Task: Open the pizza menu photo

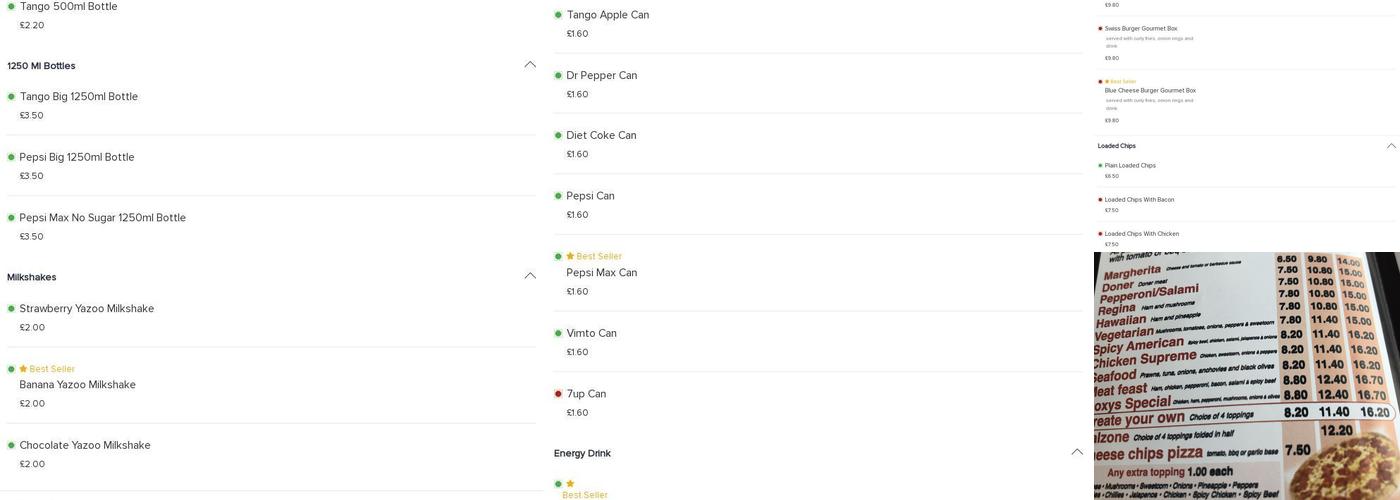Action: [1246, 376]
